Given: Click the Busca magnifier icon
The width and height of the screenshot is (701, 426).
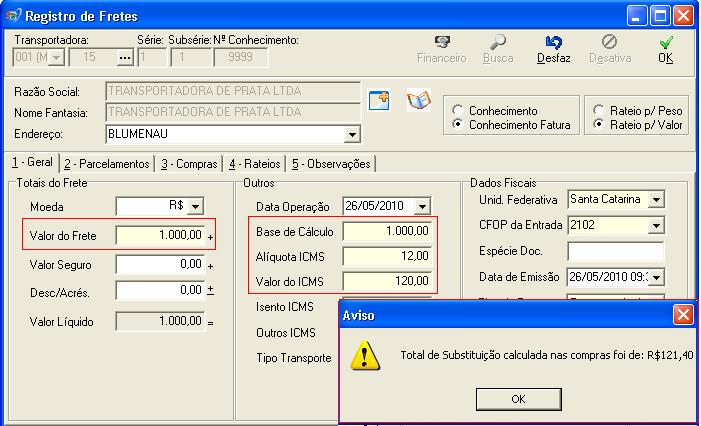Looking at the screenshot, I should [498, 43].
